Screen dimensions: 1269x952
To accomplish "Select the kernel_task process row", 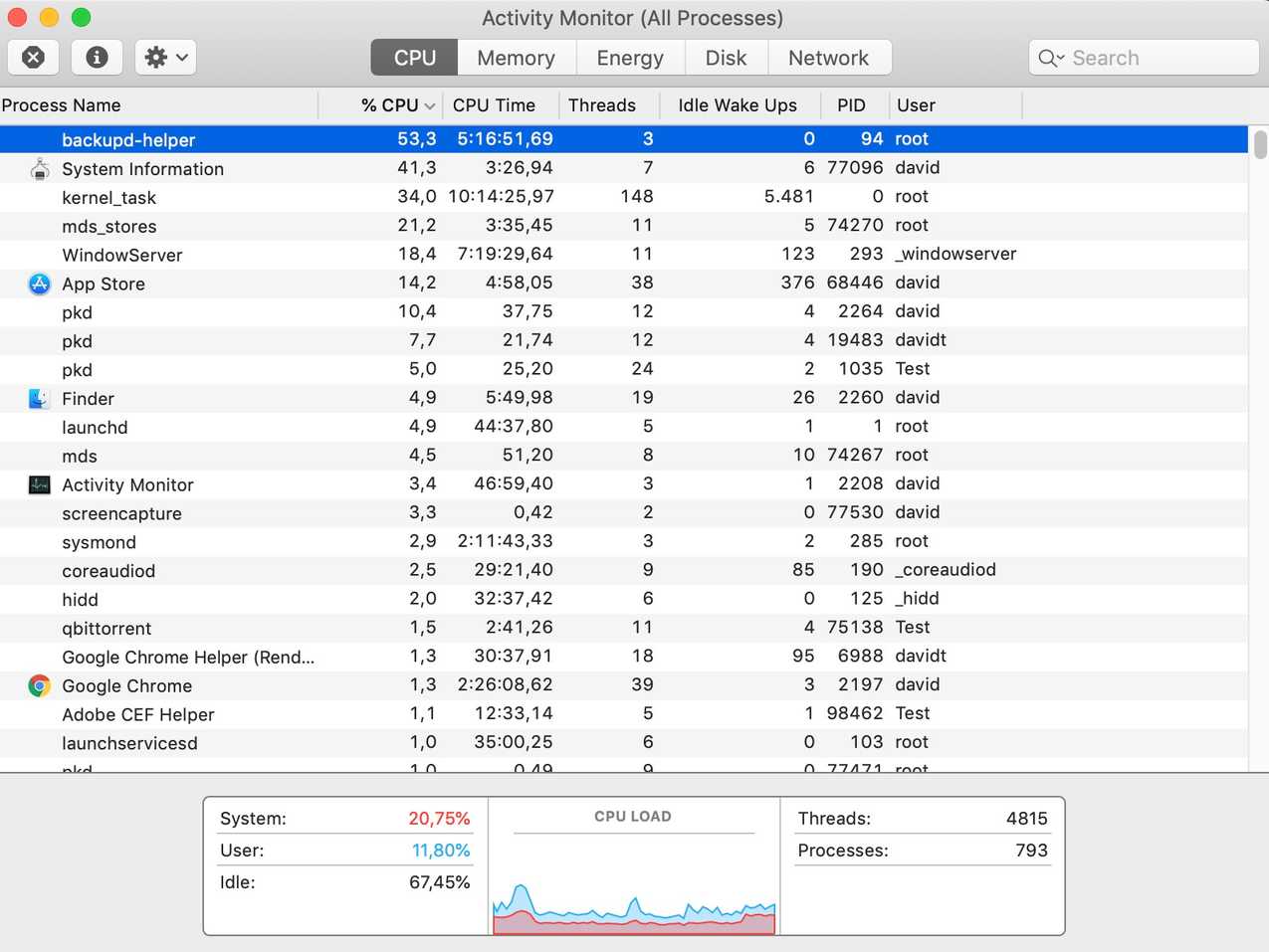I will (398, 197).
